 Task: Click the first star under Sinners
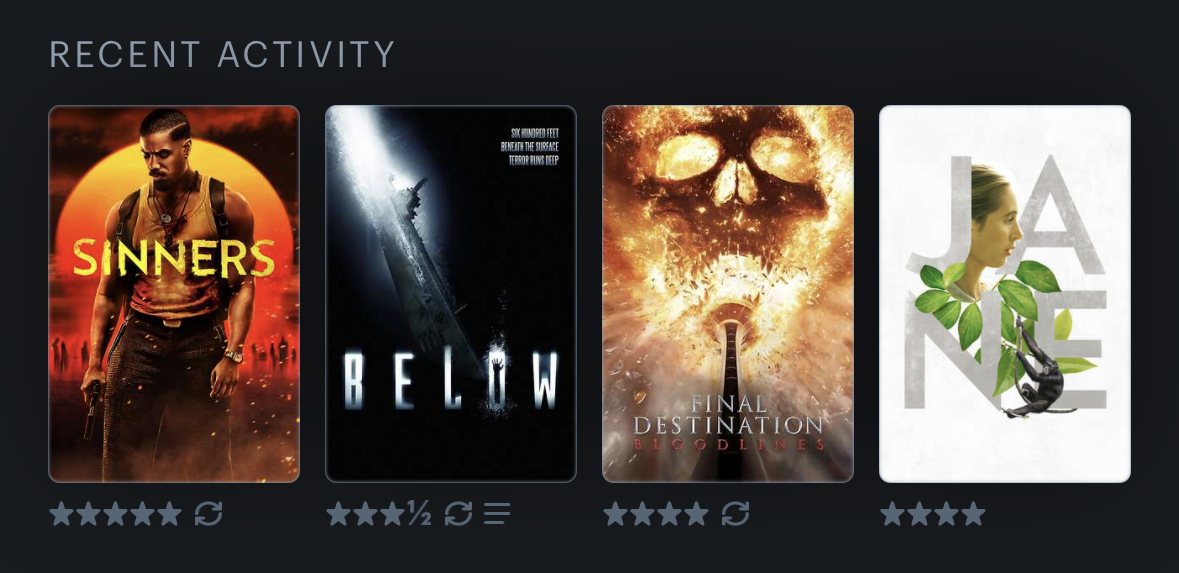62,514
